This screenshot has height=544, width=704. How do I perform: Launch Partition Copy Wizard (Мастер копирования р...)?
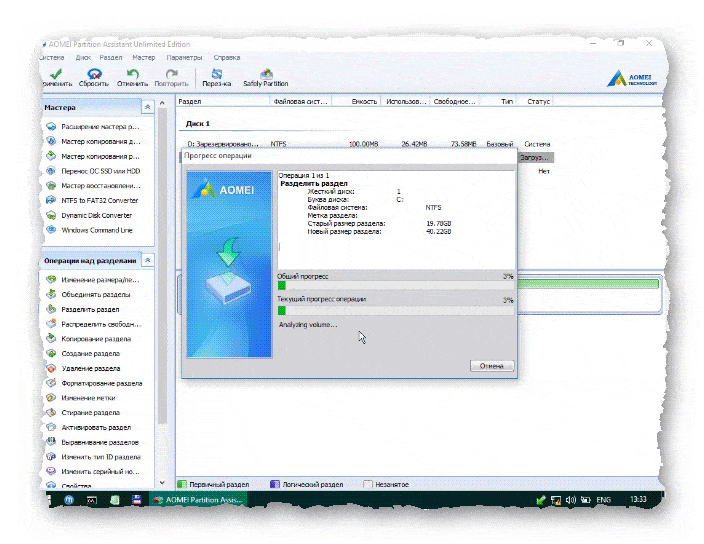(x=93, y=156)
